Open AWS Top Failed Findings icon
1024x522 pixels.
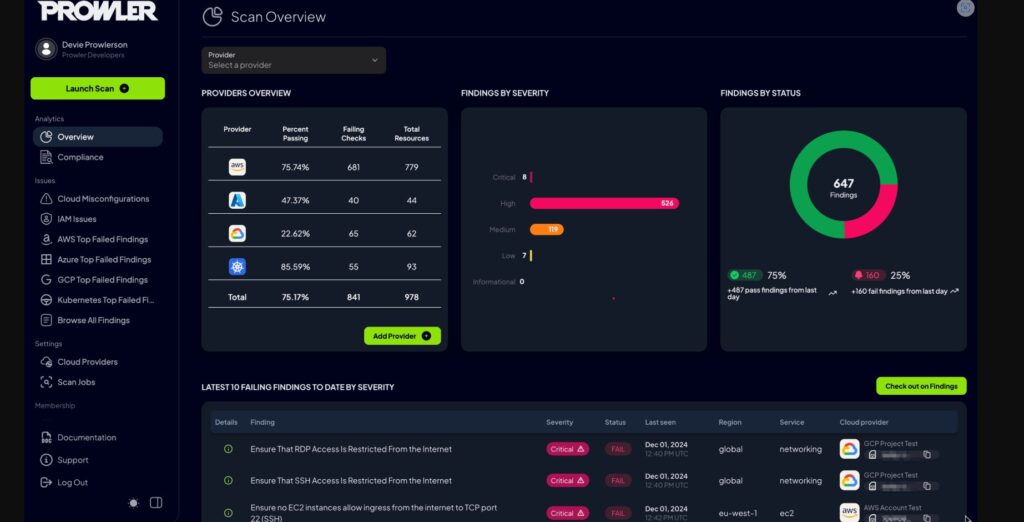46,240
